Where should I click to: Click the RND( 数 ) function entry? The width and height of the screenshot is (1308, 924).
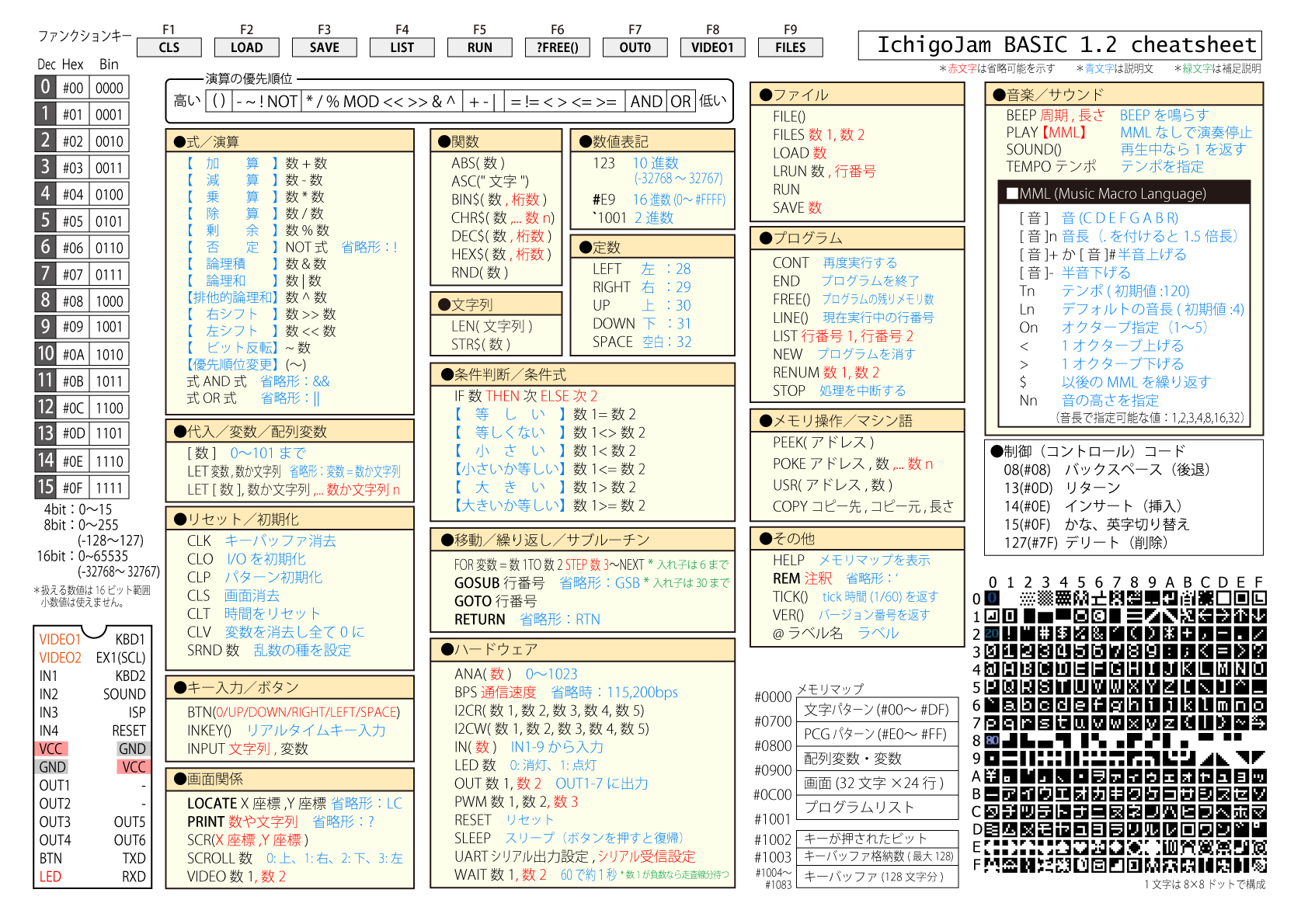click(x=480, y=273)
